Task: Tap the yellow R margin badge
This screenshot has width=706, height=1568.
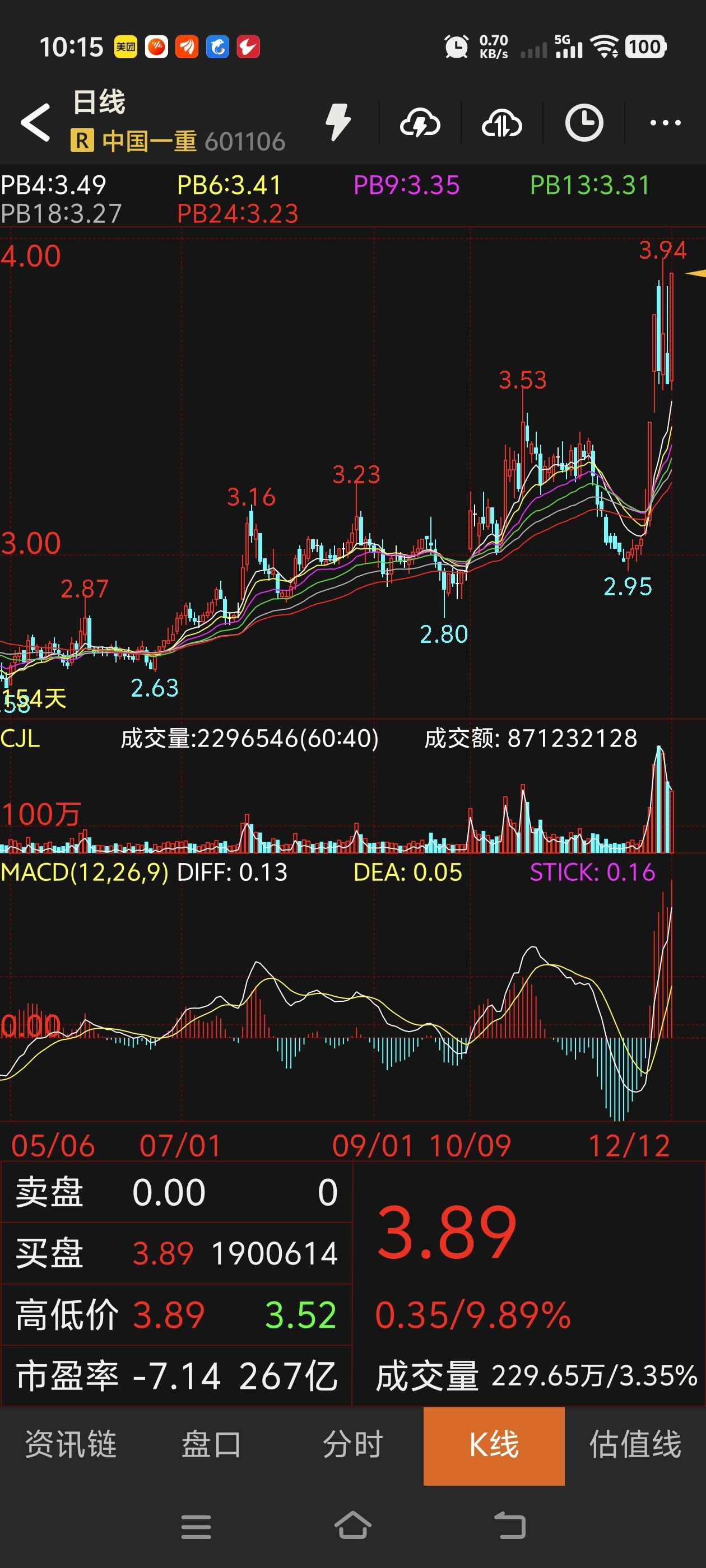Action: [82, 141]
